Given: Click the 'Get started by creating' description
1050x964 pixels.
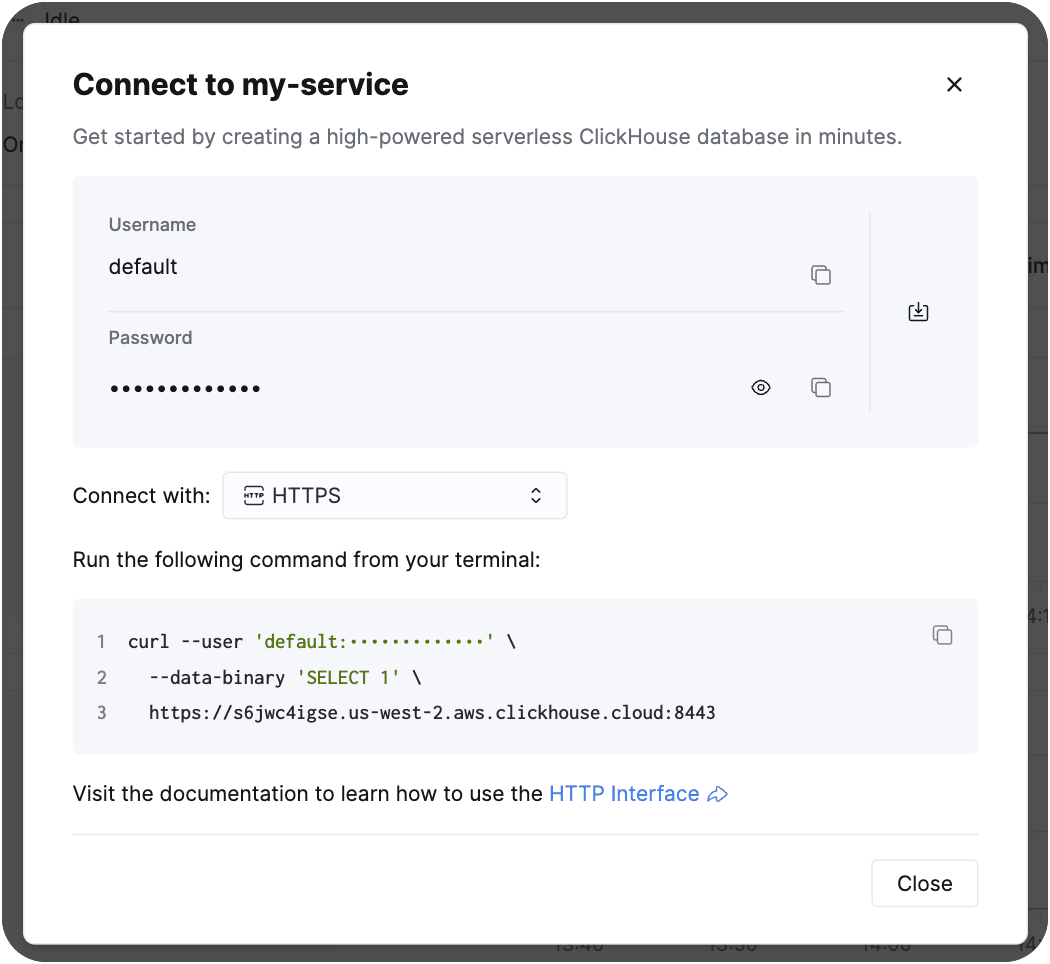Looking at the screenshot, I should (x=487, y=137).
